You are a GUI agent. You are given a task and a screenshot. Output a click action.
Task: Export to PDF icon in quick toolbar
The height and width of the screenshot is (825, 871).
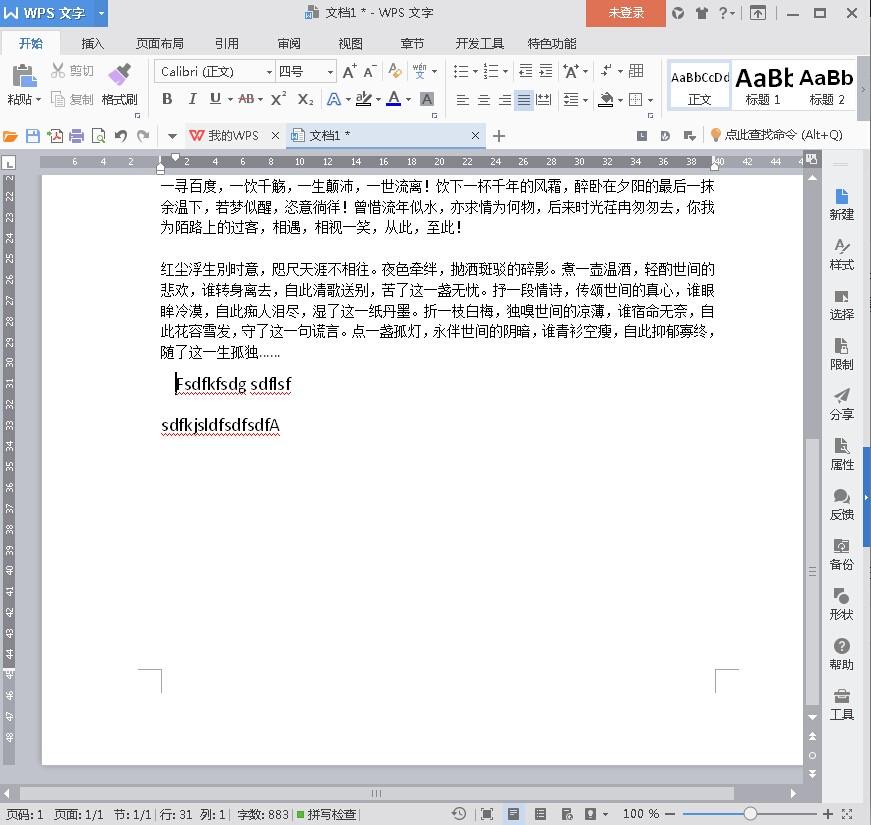click(x=54, y=136)
